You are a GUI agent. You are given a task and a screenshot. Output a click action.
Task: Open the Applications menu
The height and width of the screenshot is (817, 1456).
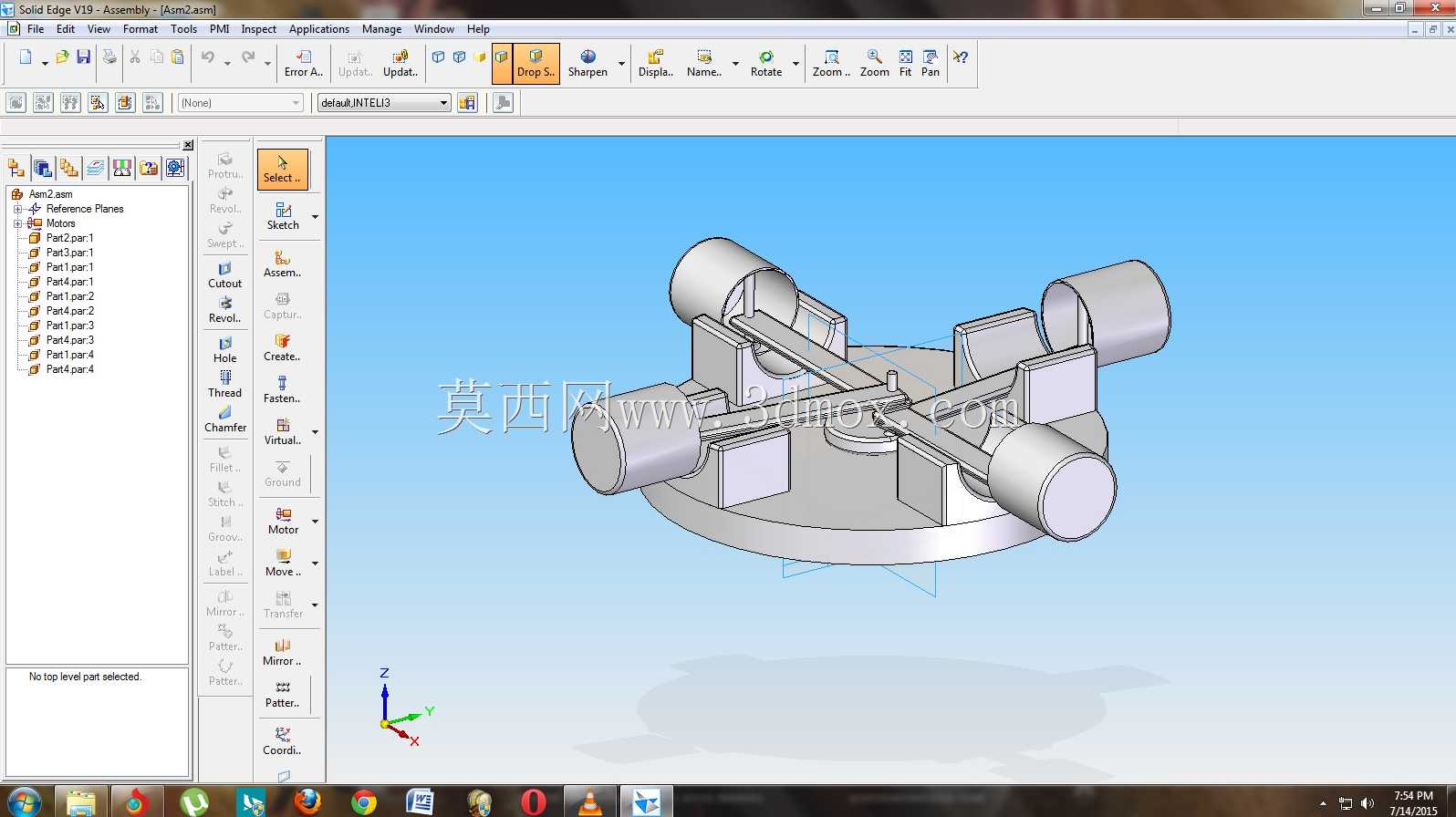pyautogui.click(x=319, y=29)
